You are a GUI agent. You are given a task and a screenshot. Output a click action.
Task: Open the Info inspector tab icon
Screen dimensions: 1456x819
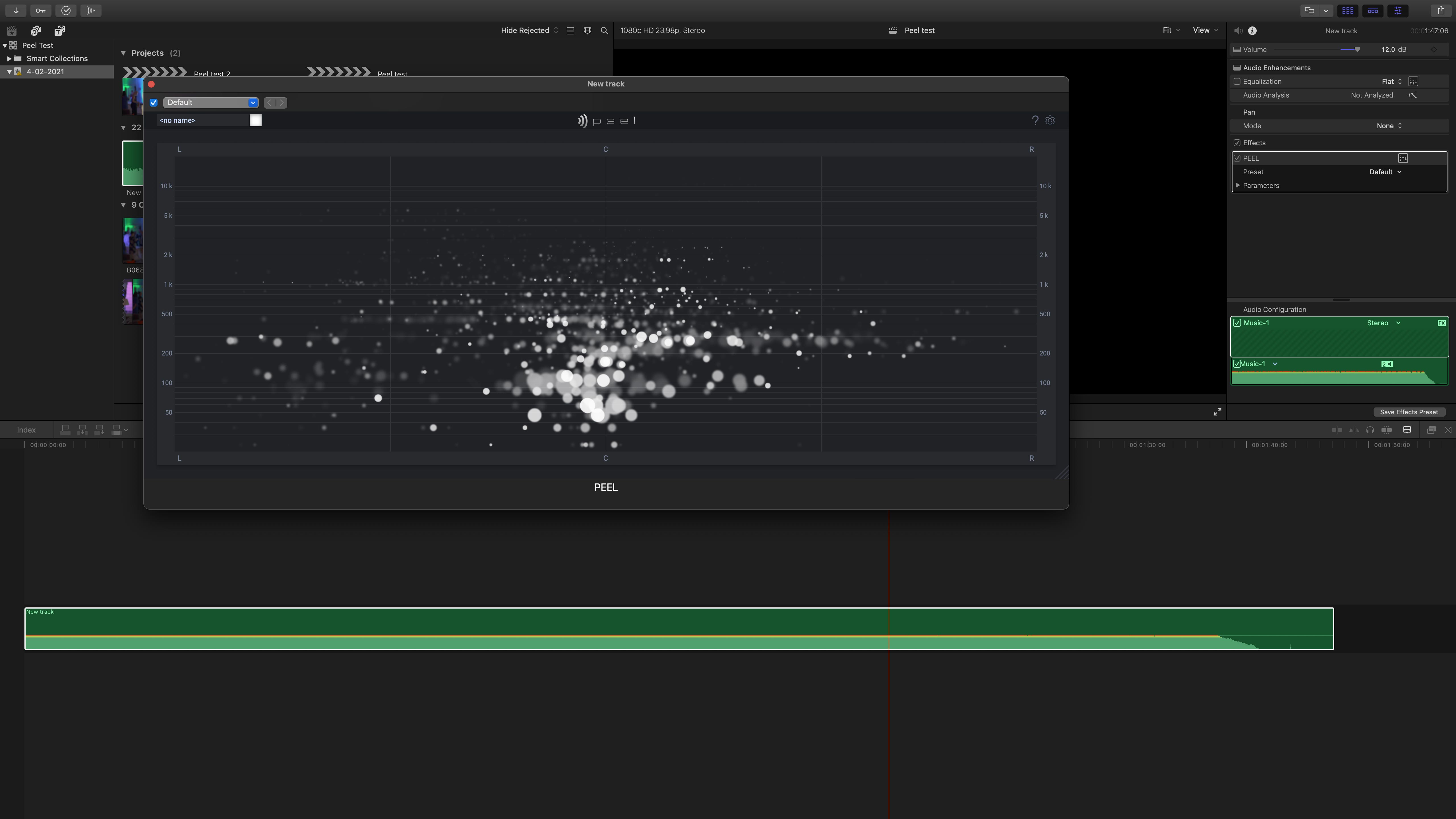[x=1252, y=30]
